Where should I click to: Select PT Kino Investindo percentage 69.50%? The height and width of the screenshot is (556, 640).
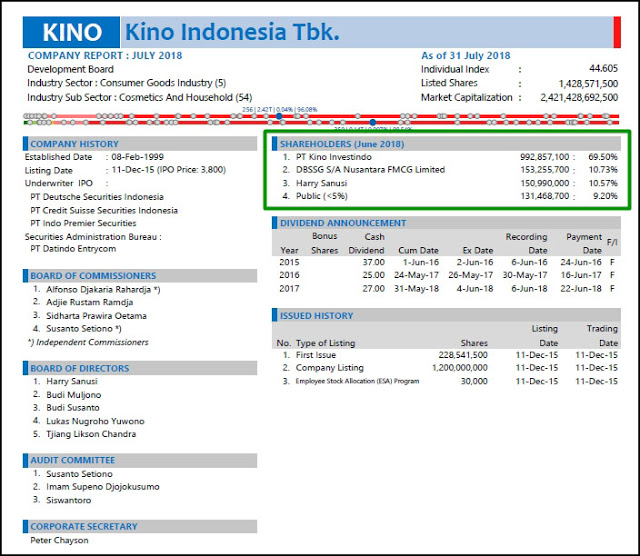click(x=603, y=157)
